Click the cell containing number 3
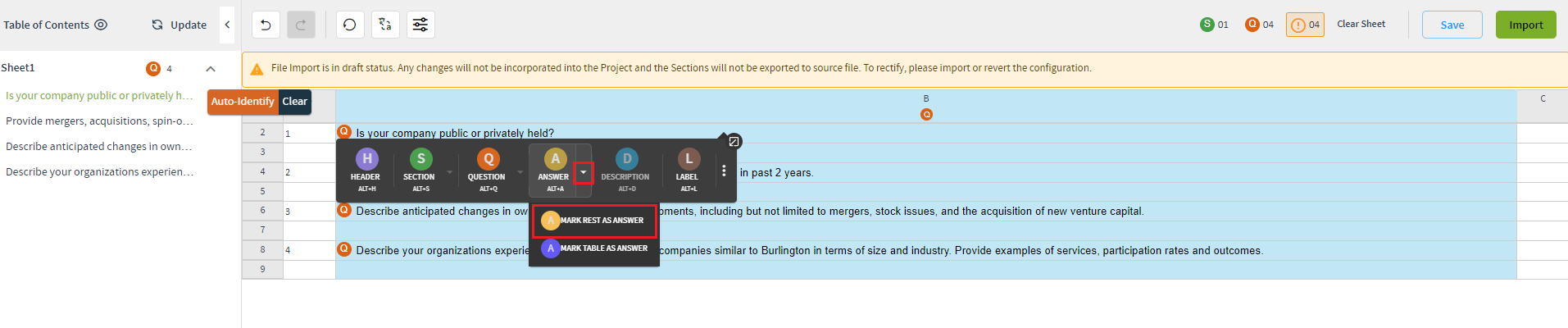This screenshot has height=328, width=1568. coord(309,211)
